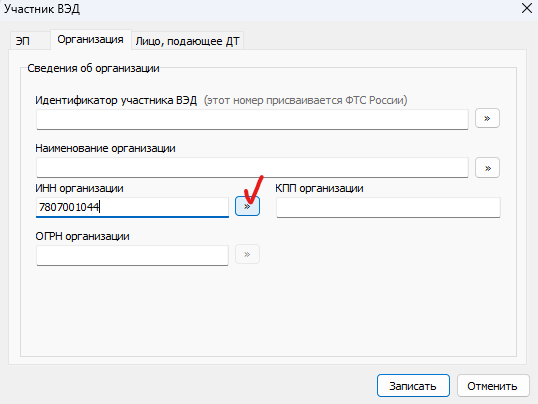Open the Лицо, подающее ДТ tab
The image size is (538, 404).
187,41
